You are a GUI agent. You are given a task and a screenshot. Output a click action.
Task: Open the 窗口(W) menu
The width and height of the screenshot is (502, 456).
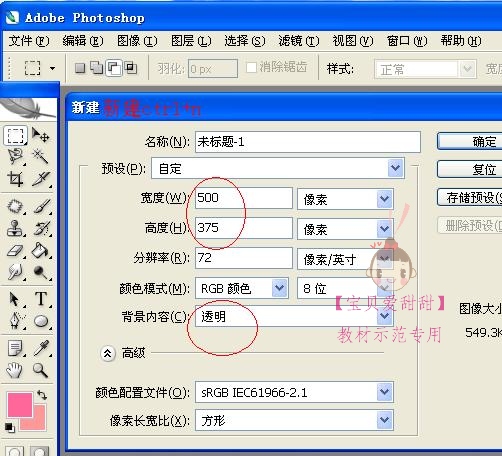(407, 41)
